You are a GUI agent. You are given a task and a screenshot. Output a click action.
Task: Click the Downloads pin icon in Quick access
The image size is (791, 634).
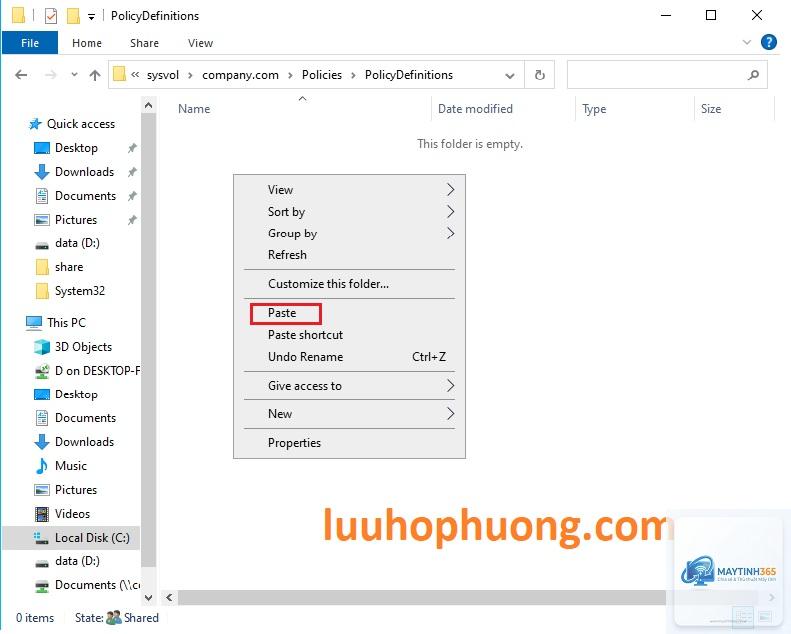coord(132,172)
